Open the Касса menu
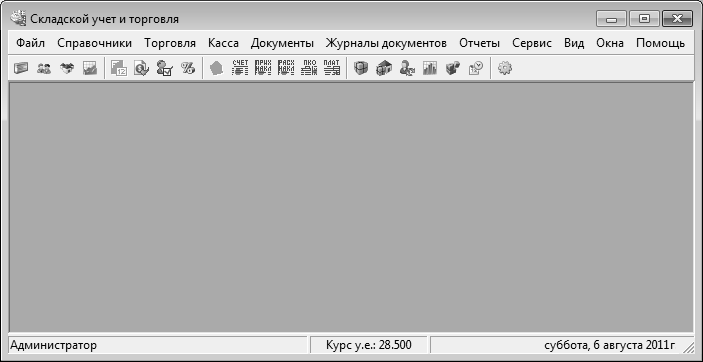The image size is (703, 362). coord(223,44)
